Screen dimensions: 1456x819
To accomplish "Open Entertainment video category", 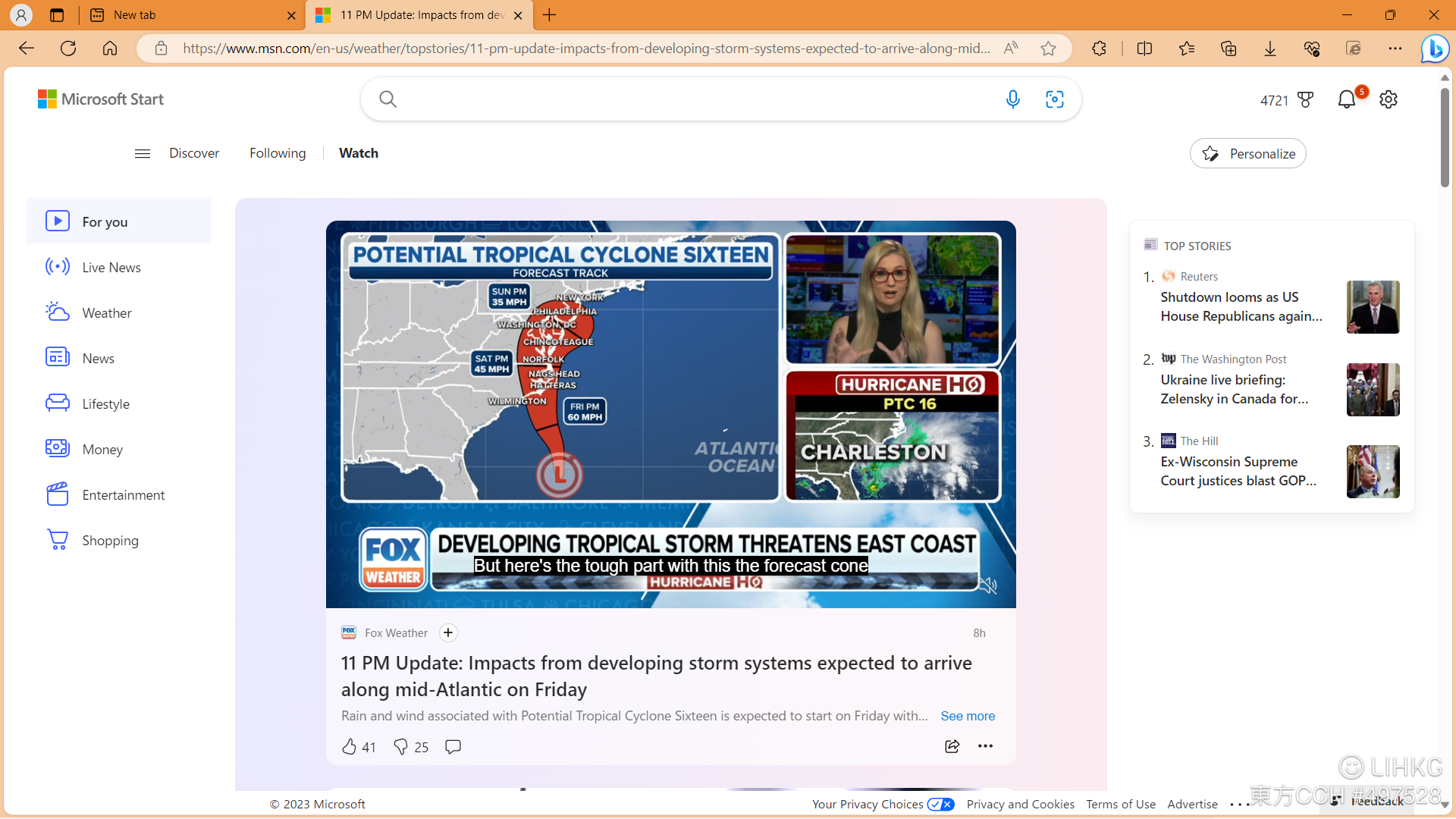I will (x=119, y=494).
